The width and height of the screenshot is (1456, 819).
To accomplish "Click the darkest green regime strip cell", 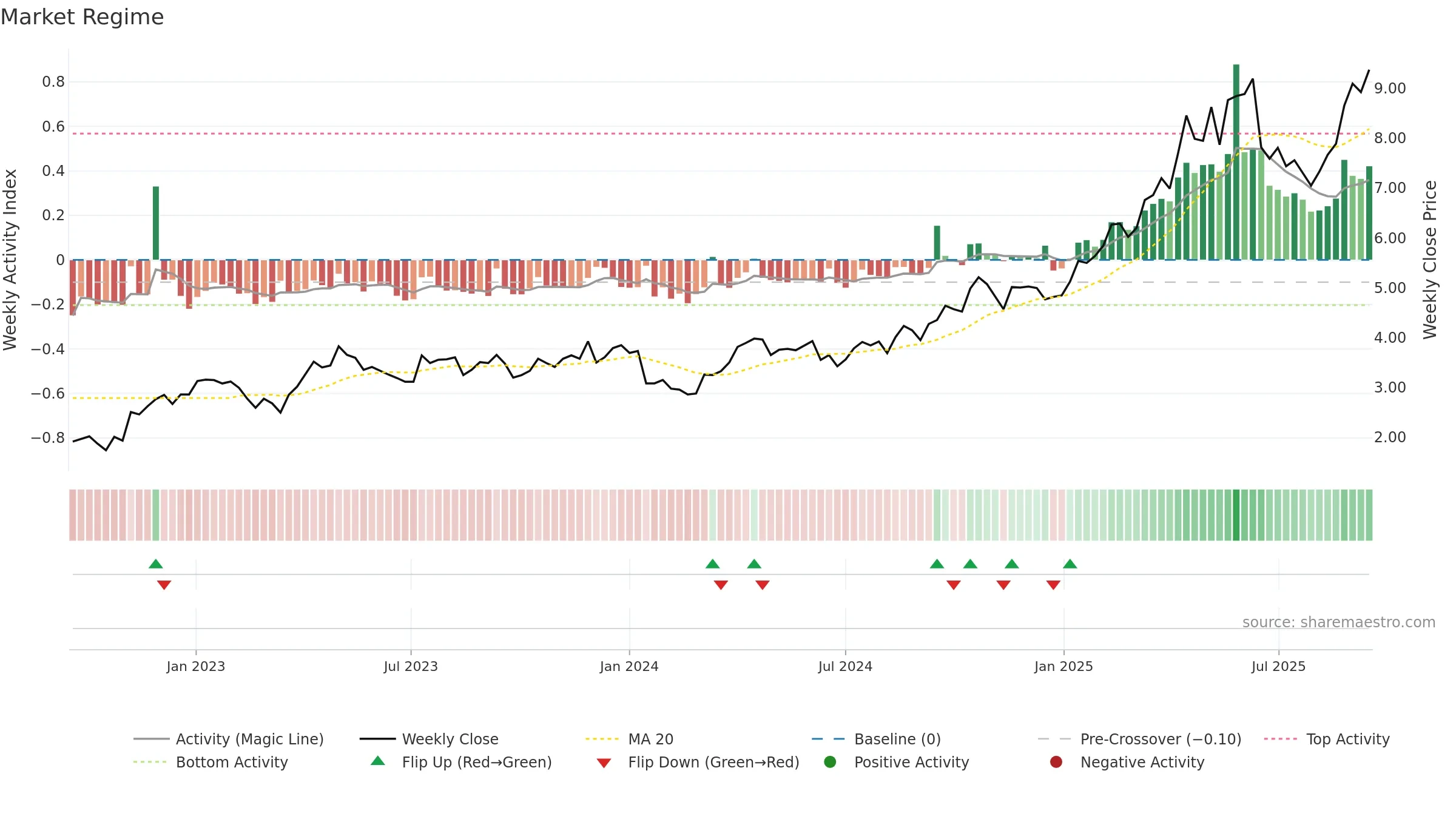I will [x=1236, y=515].
